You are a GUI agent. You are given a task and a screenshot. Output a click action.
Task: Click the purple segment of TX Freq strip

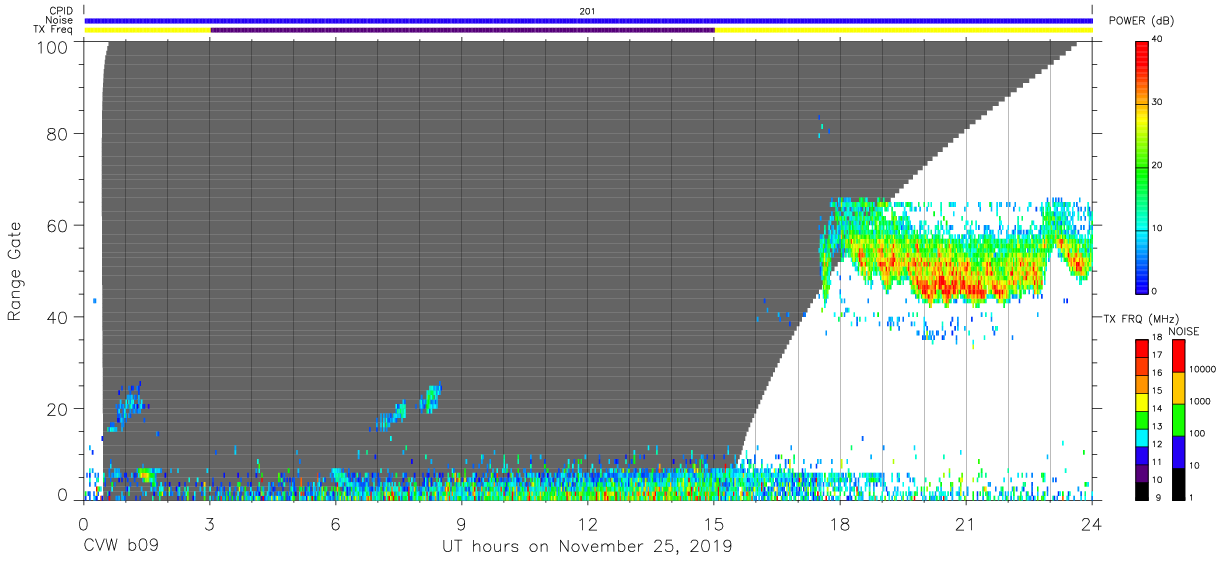462,30
